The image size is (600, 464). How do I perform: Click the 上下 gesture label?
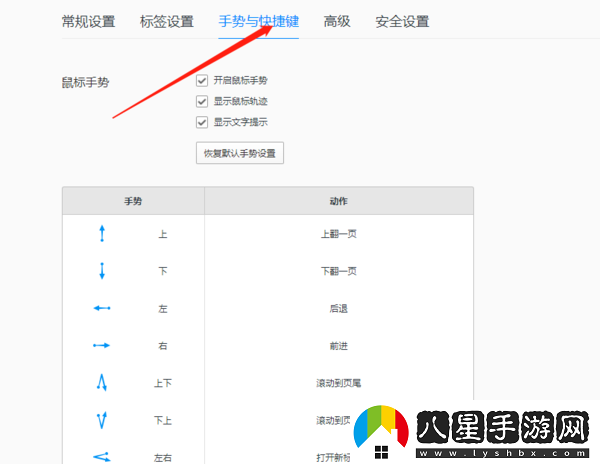click(163, 383)
